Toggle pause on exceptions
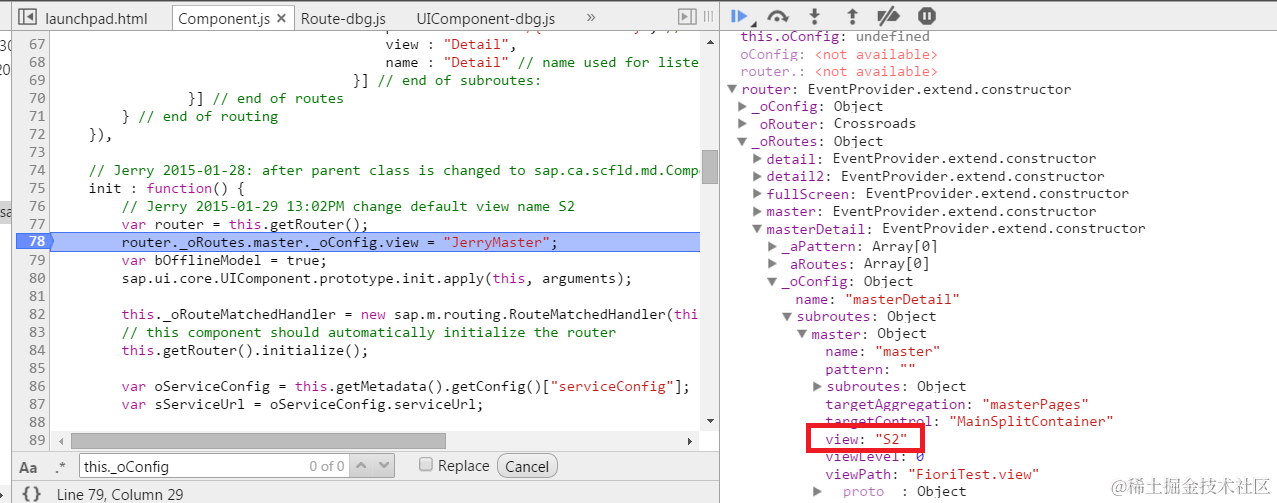This screenshot has width=1277, height=503. [927, 16]
